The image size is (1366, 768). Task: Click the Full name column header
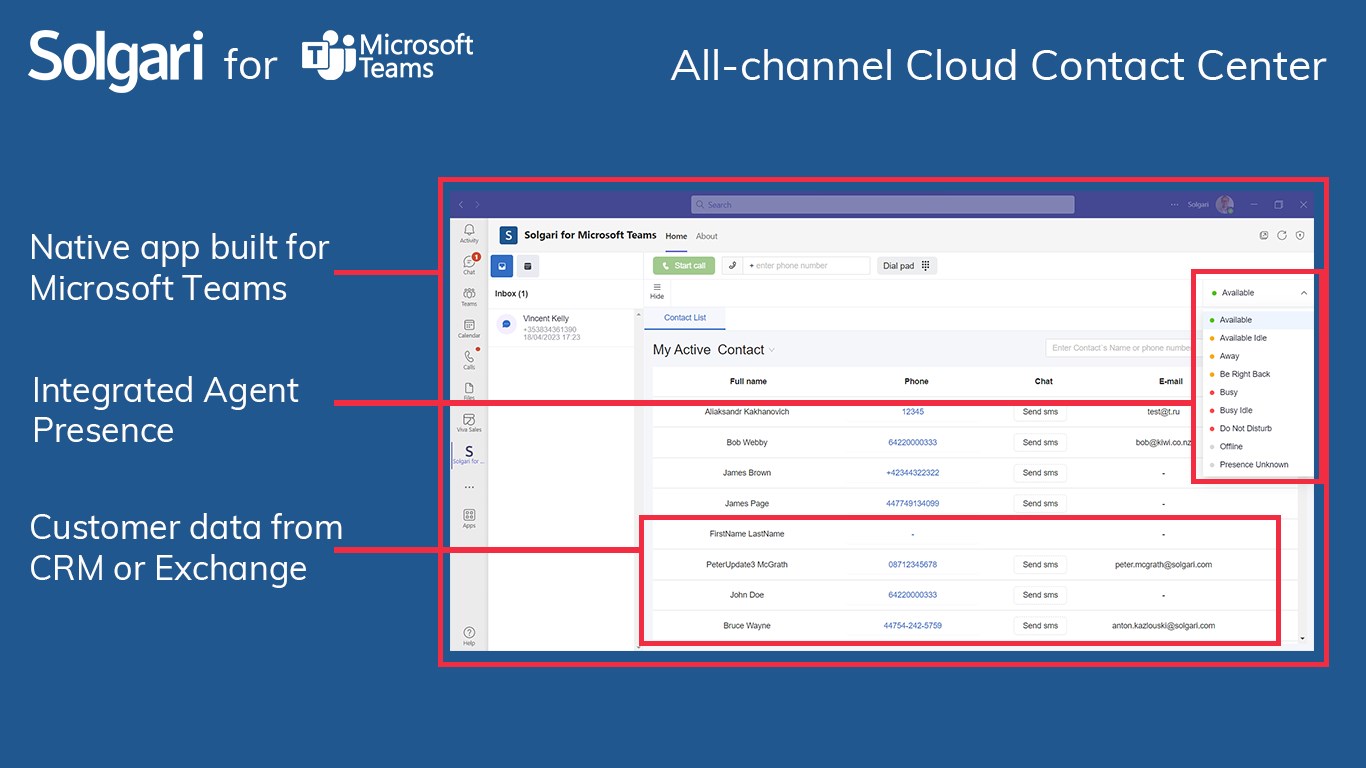[x=748, y=381]
